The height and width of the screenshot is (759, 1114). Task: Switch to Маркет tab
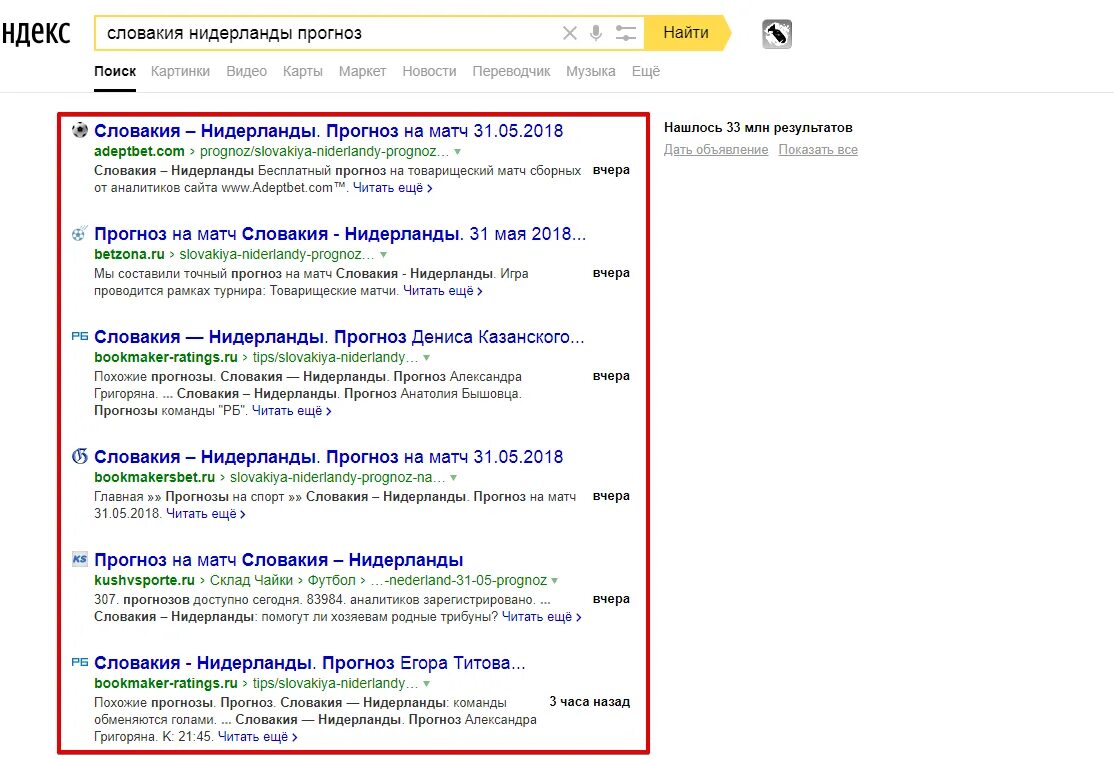[x=362, y=71]
